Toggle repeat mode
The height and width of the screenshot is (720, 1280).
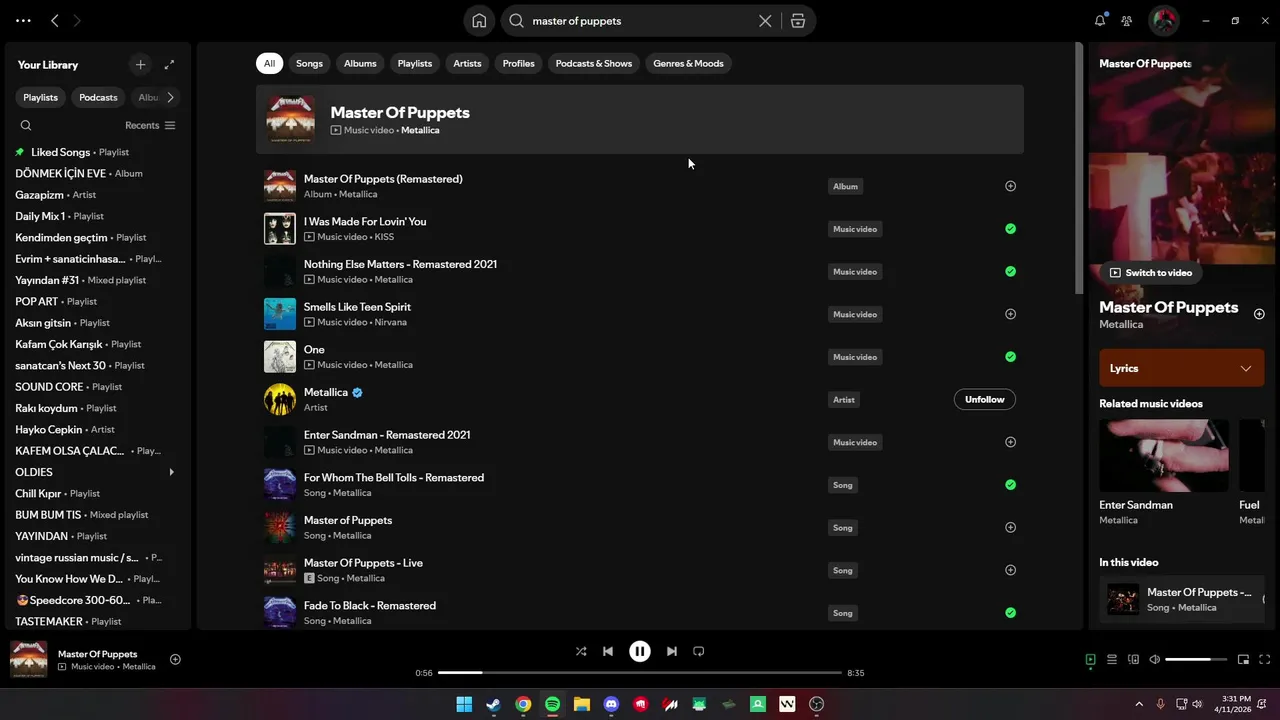[x=699, y=651]
